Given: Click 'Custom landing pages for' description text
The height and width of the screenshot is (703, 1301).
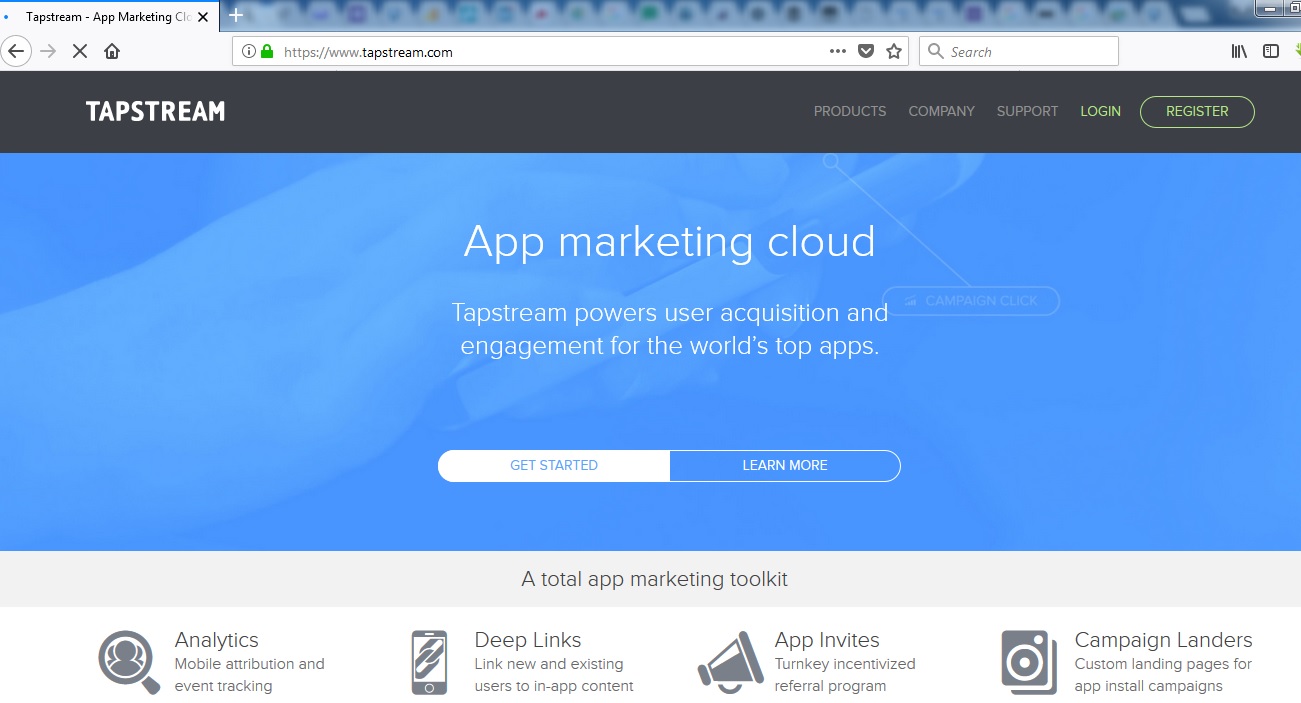Looking at the screenshot, I should click(x=1163, y=664).
